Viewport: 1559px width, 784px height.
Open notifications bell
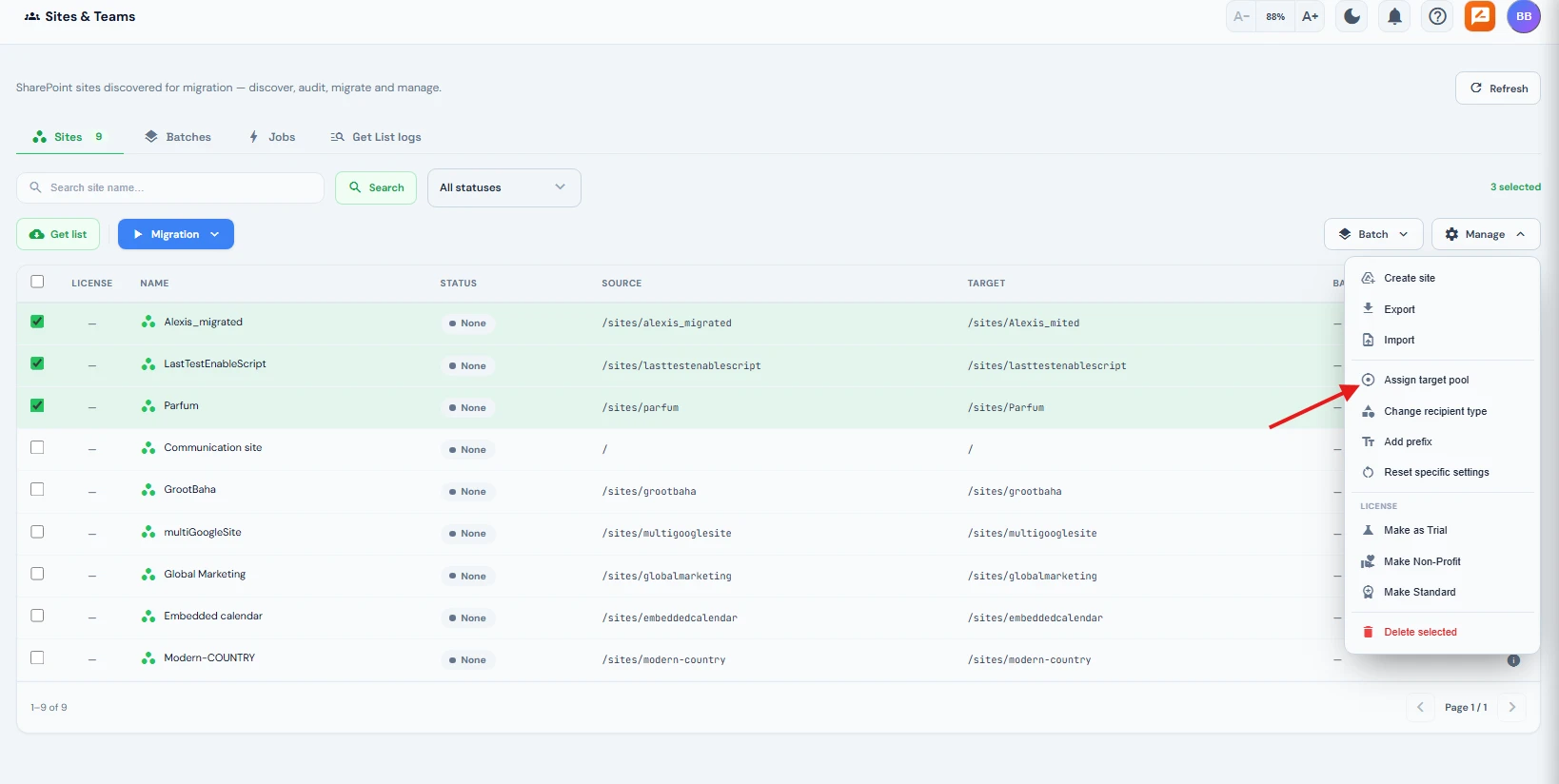1394,16
